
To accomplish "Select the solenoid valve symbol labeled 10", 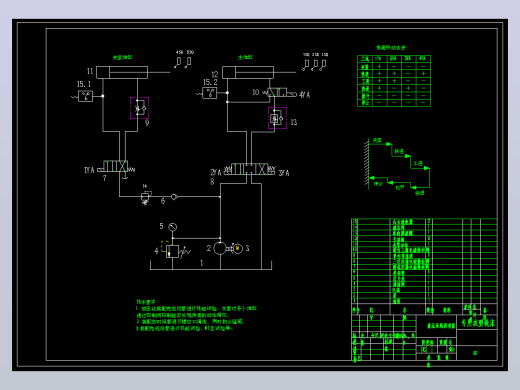I will coord(279,93).
